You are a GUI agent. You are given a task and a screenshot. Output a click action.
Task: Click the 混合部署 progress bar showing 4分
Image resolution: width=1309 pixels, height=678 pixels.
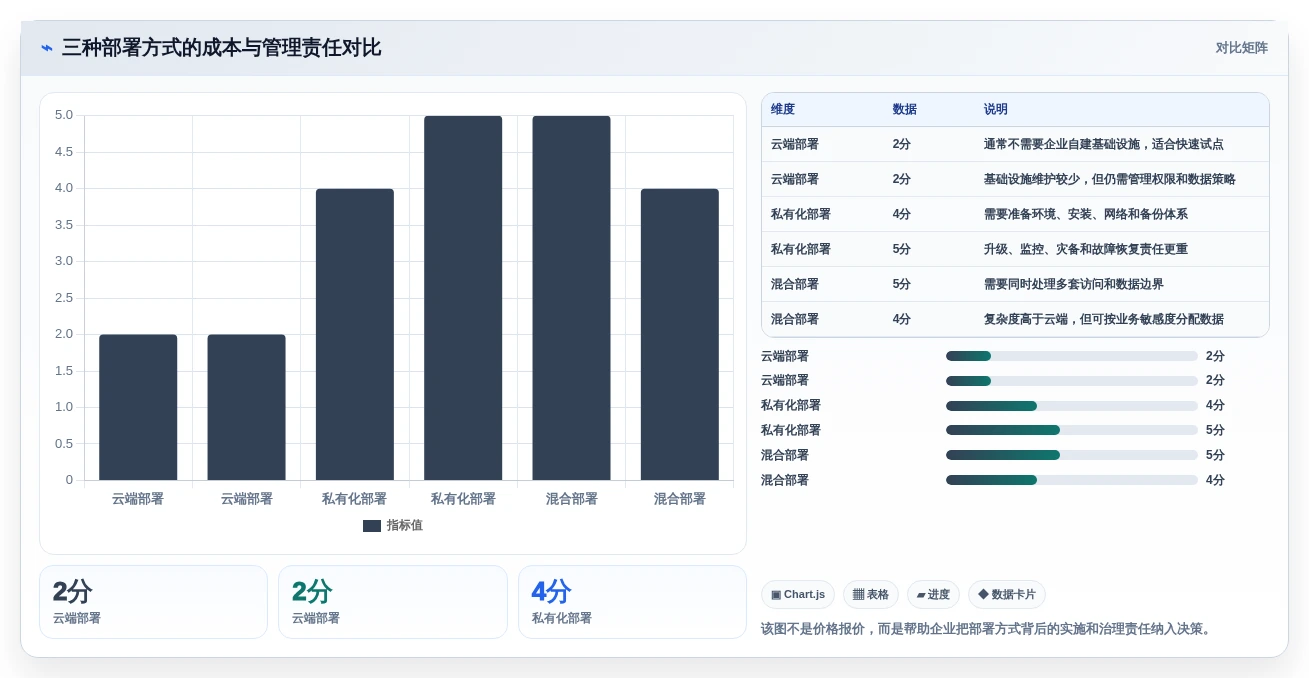pos(1072,480)
